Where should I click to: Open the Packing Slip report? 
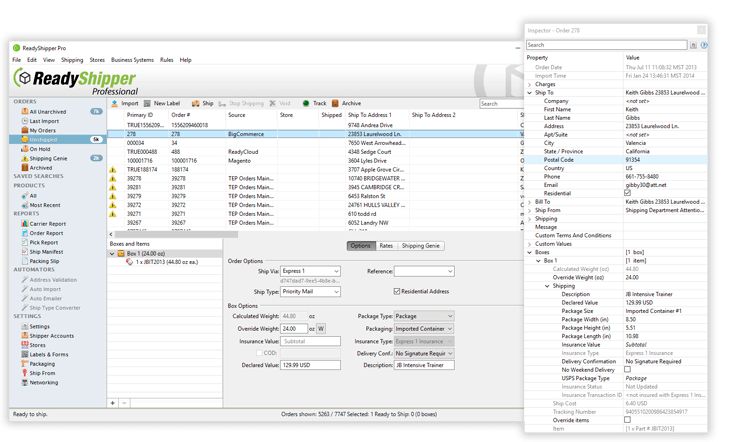click(44, 261)
